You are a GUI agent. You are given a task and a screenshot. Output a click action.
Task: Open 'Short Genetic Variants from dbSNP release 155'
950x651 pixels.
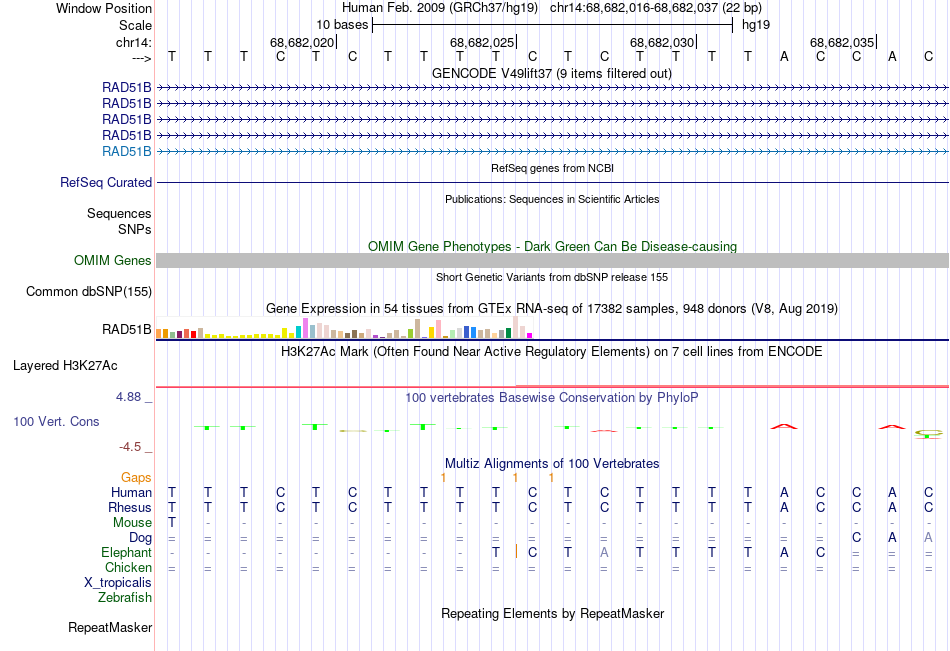tap(552, 277)
